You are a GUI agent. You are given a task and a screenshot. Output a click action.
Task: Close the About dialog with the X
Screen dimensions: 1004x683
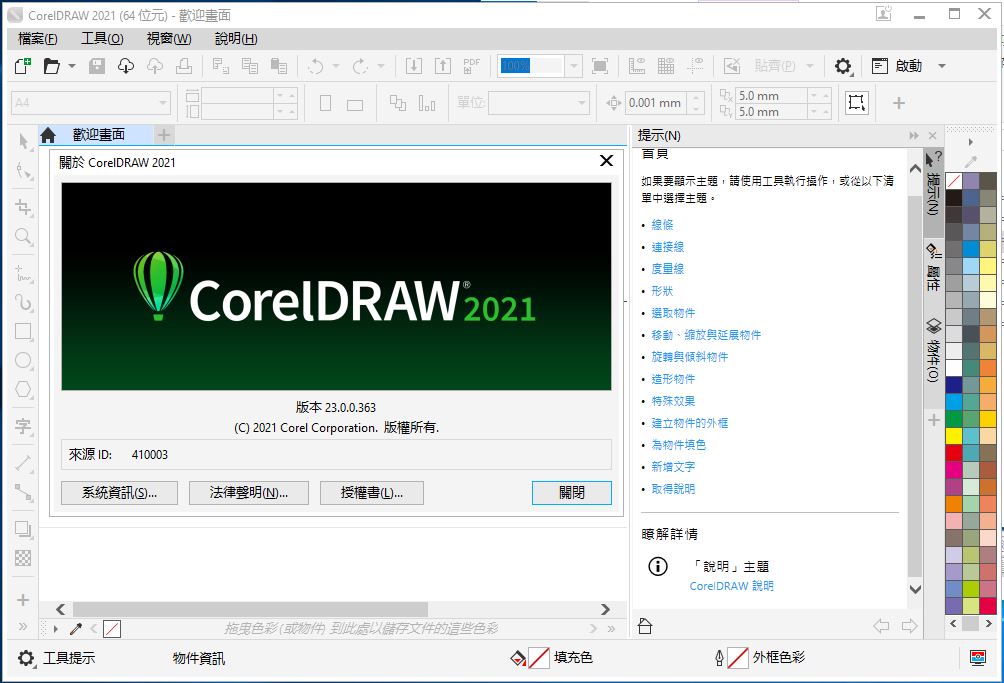tap(606, 161)
